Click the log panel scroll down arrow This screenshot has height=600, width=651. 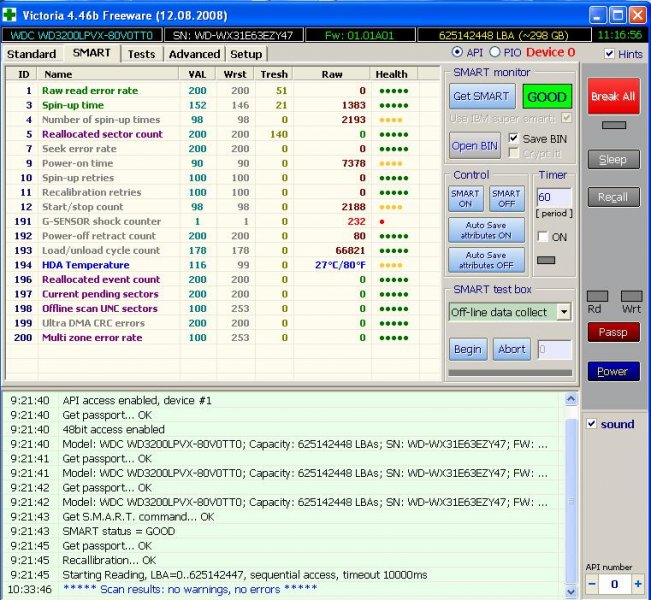pos(571,592)
